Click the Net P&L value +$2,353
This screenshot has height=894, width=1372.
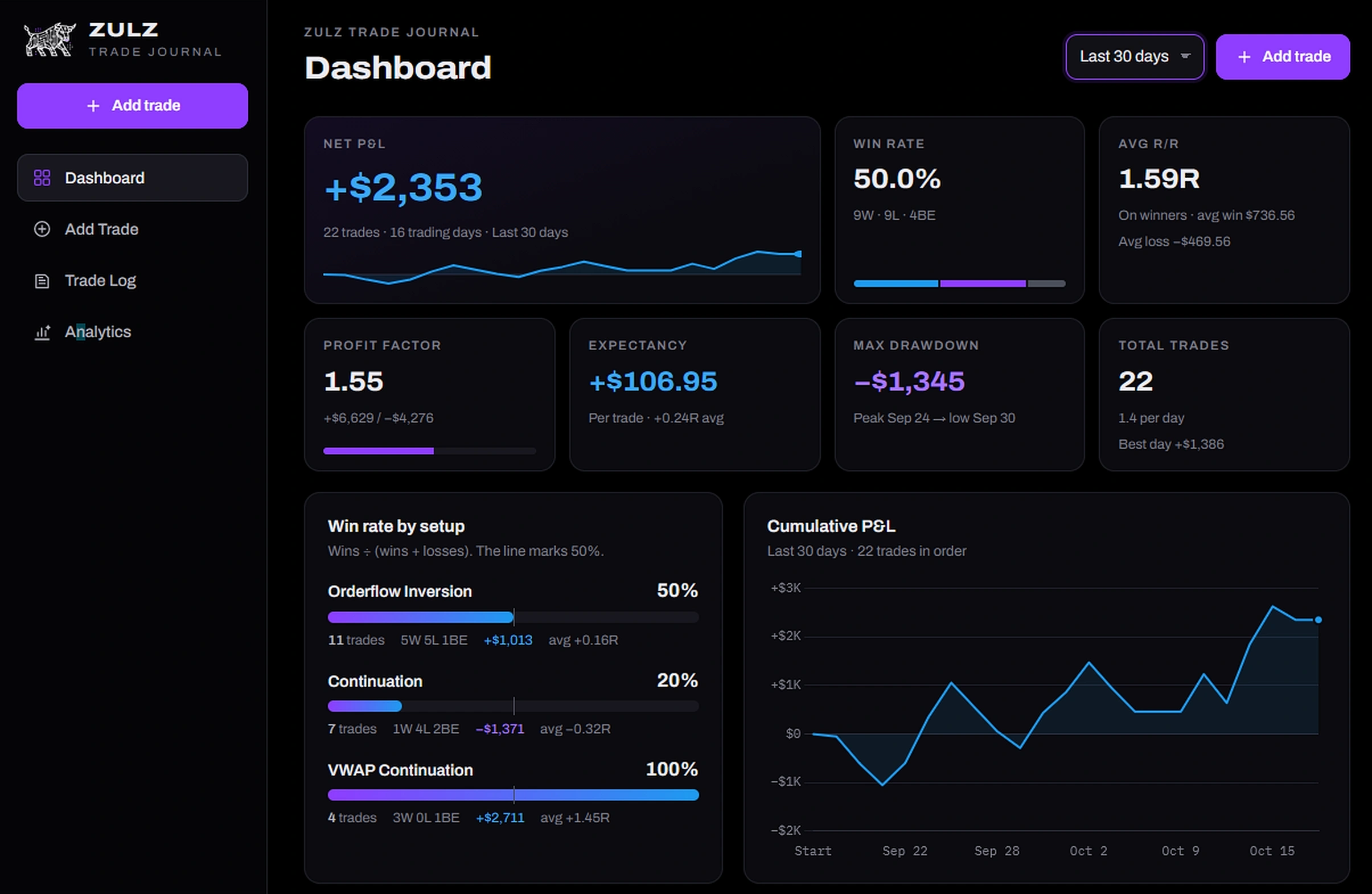coord(404,187)
